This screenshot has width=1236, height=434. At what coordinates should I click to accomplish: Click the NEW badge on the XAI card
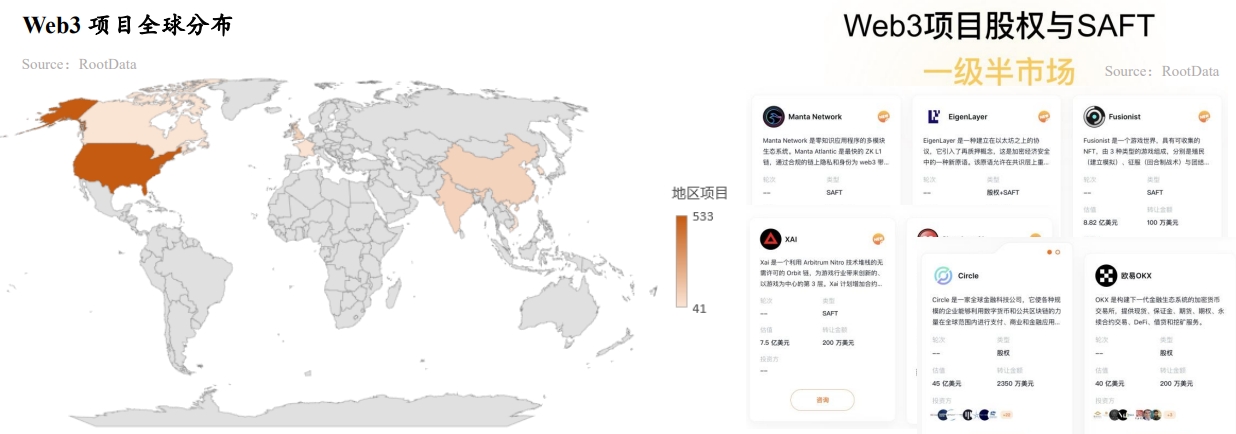[x=879, y=239]
